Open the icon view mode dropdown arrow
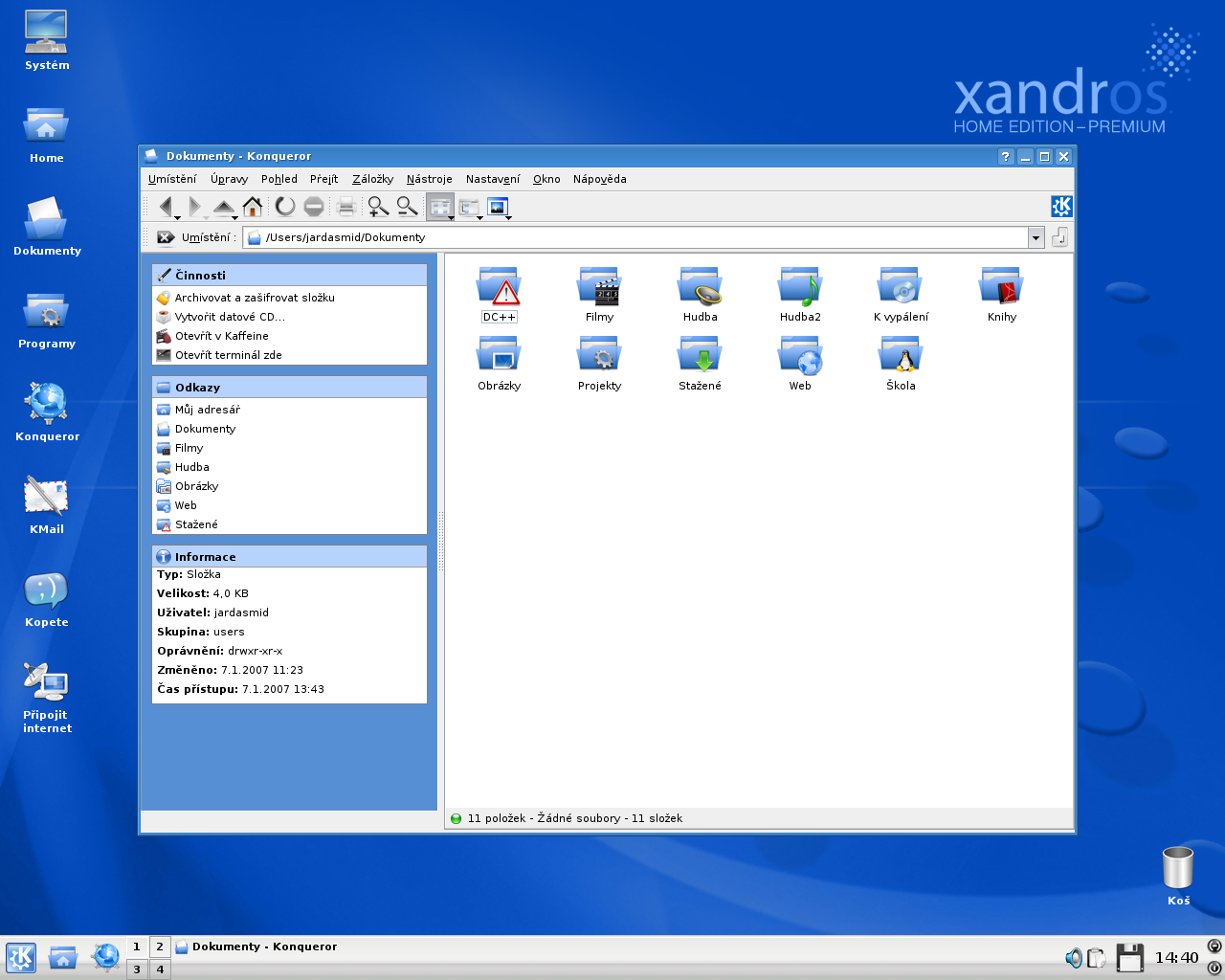 point(451,217)
